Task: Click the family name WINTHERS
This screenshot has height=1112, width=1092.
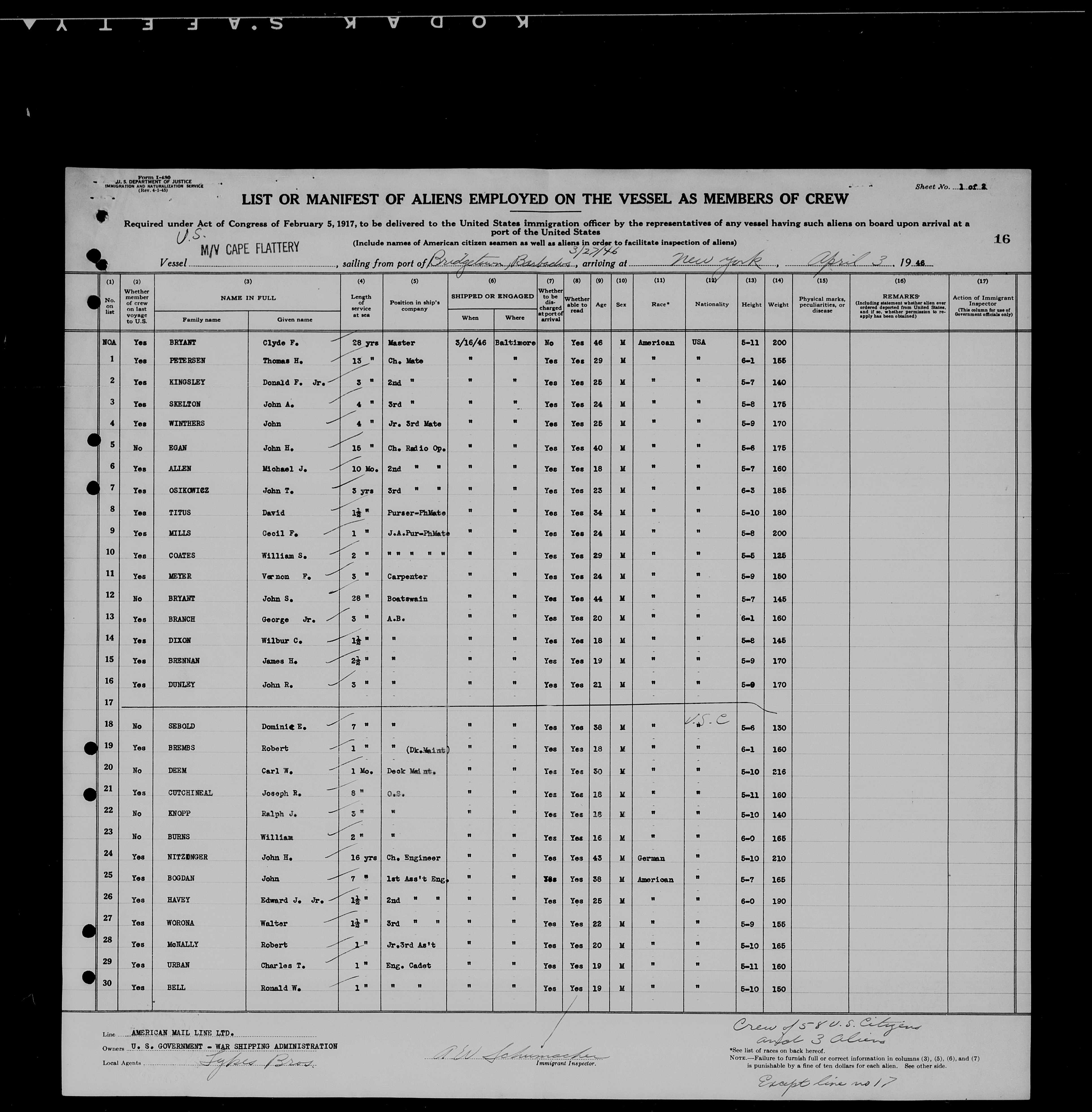Action: point(187,424)
